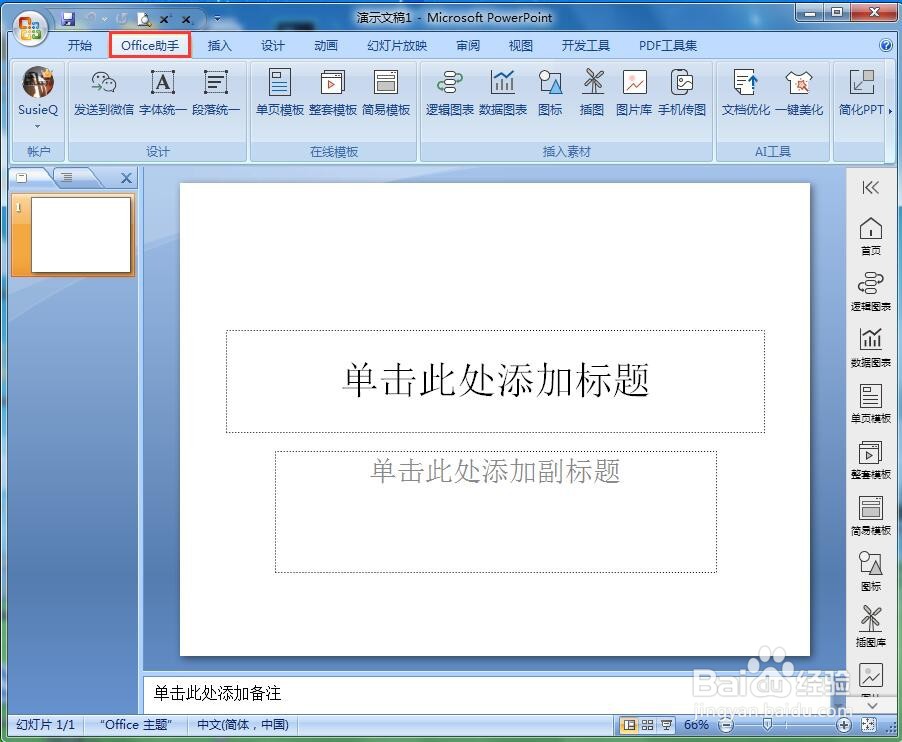Run 一键美化 one-click beautify
Screen dimensions: 902x742
[x=800, y=95]
